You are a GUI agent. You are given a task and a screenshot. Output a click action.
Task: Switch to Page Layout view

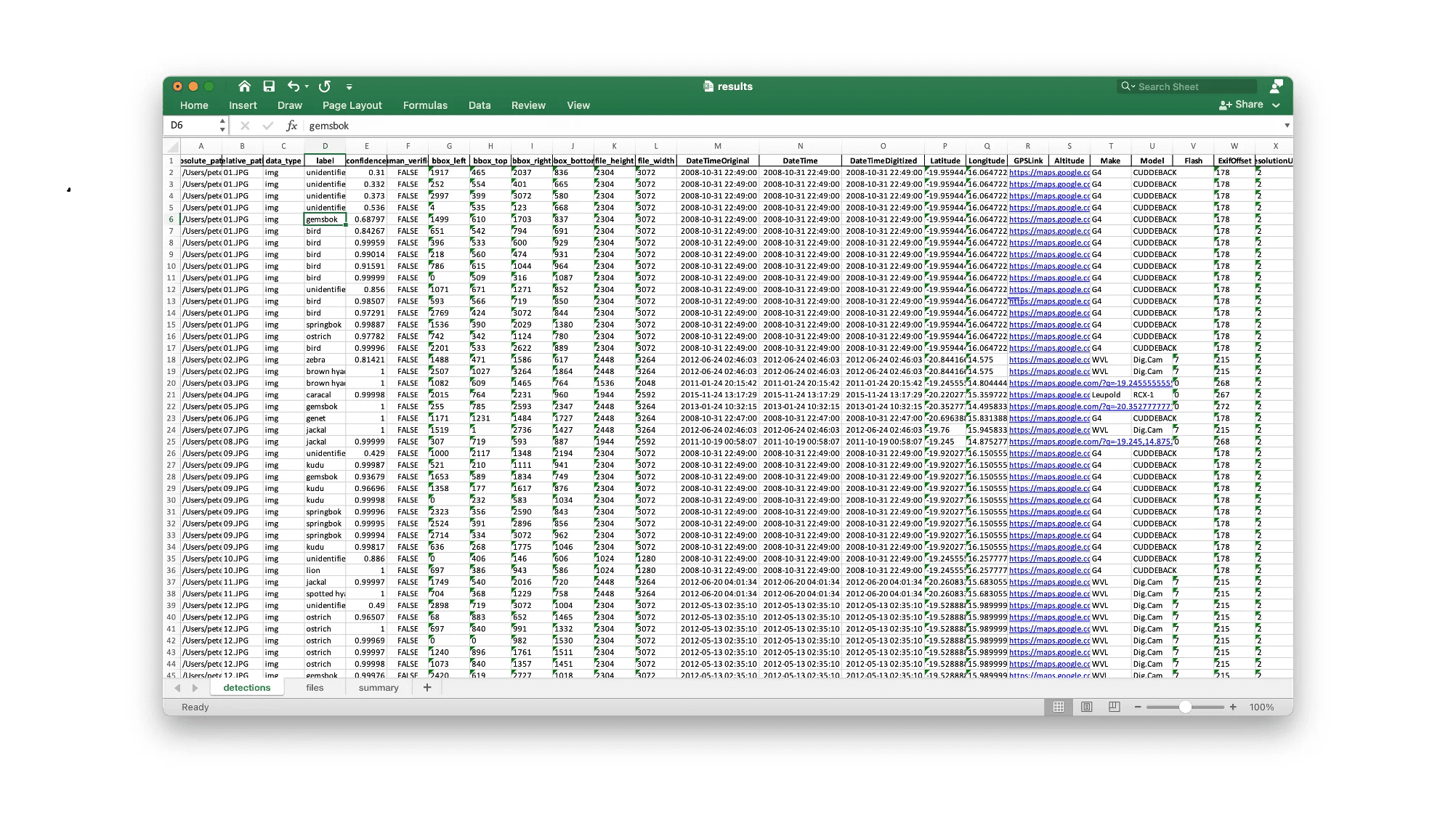pos(1086,707)
